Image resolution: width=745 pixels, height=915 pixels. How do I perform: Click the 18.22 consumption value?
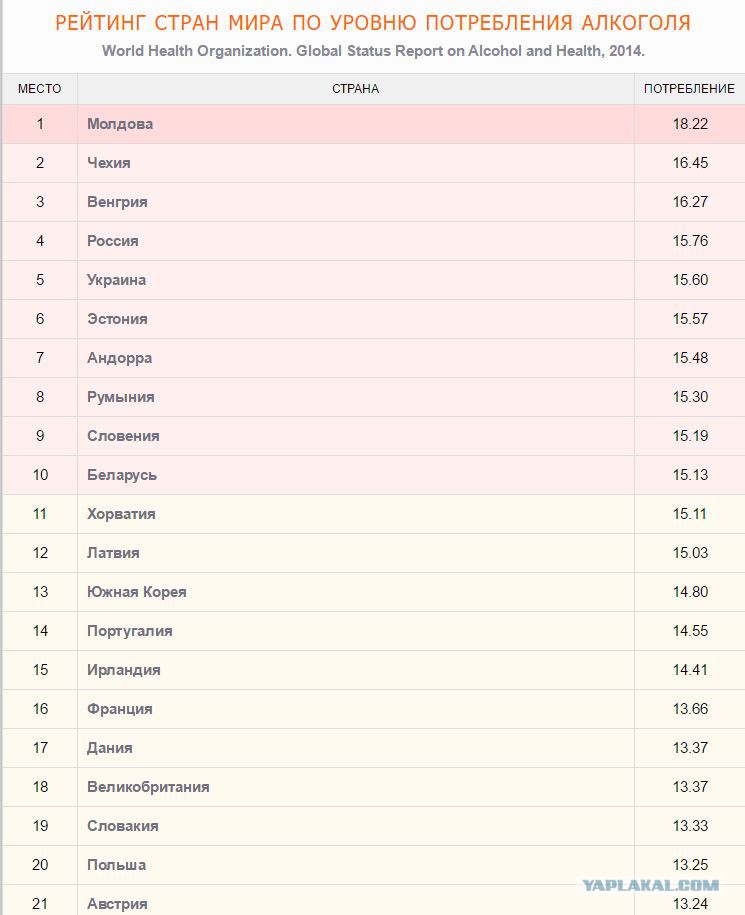point(690,124)
